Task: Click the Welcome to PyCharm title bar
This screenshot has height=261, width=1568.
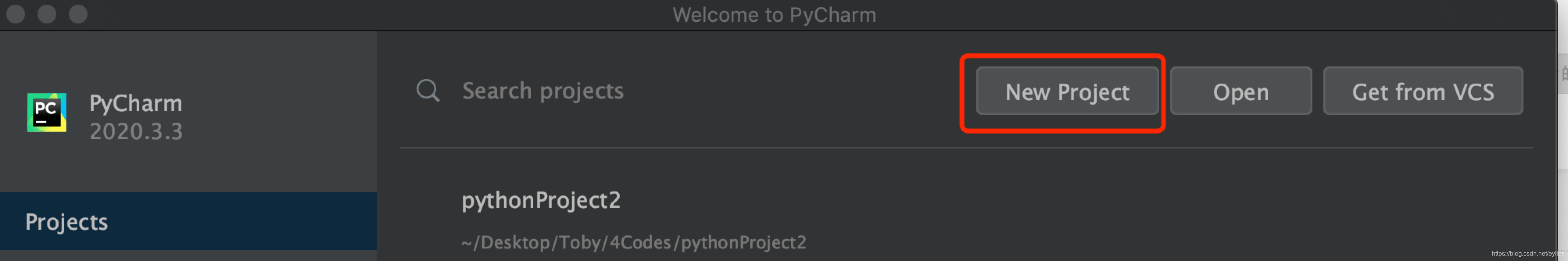Action: click(x=774, y=14)
